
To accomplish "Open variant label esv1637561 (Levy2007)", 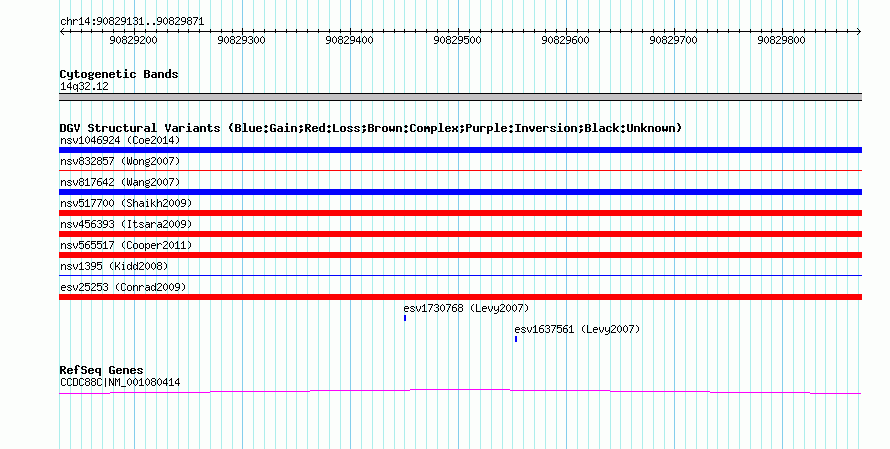I will tap(577, 329).
